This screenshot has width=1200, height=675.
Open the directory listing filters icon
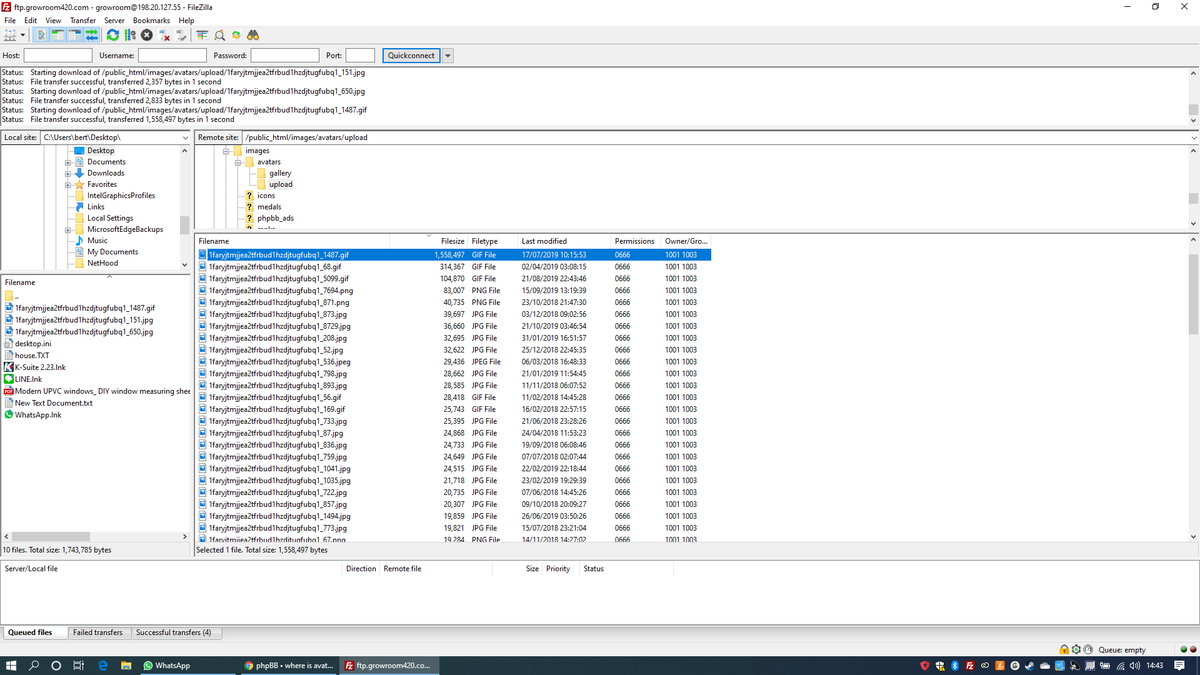[204, 34]
